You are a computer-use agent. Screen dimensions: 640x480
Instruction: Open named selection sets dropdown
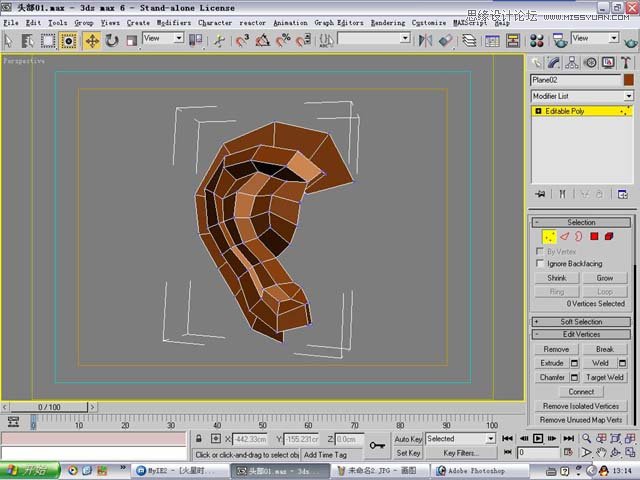pos(374,38)
